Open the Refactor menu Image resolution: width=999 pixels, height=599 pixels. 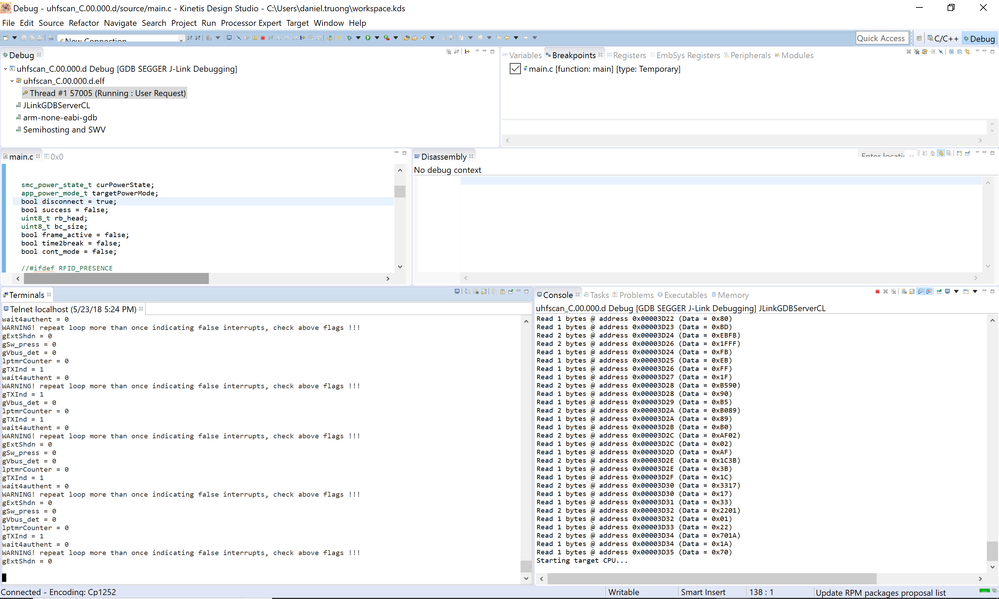coord(83,23)
